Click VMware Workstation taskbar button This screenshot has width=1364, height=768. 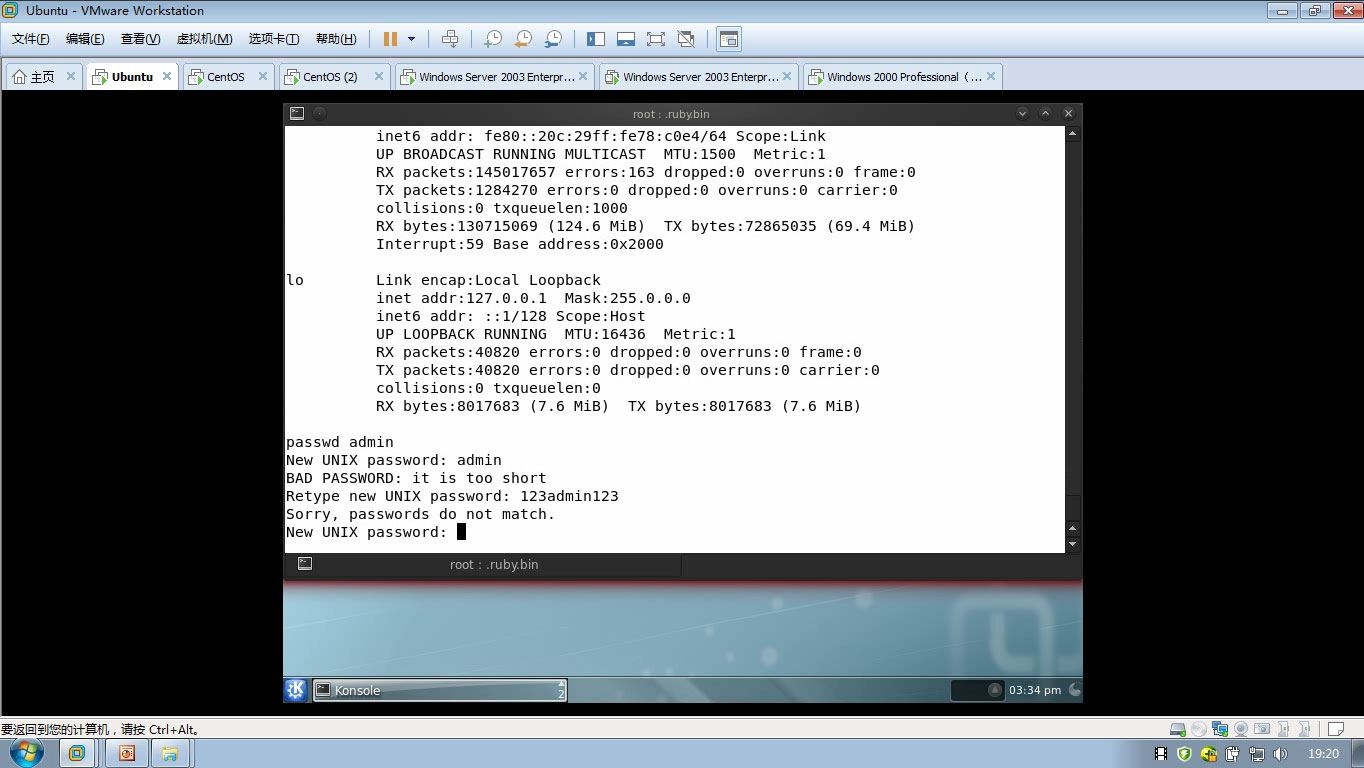click(78, 753)
